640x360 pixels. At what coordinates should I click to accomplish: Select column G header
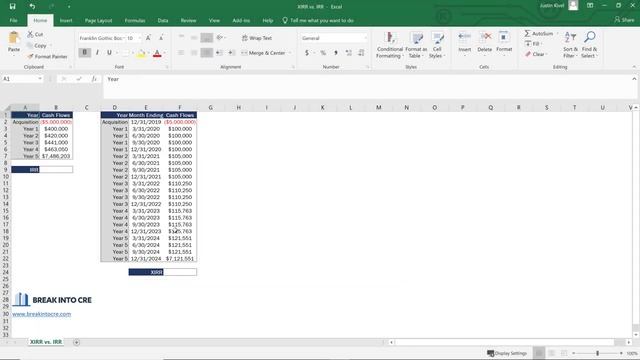211,107
